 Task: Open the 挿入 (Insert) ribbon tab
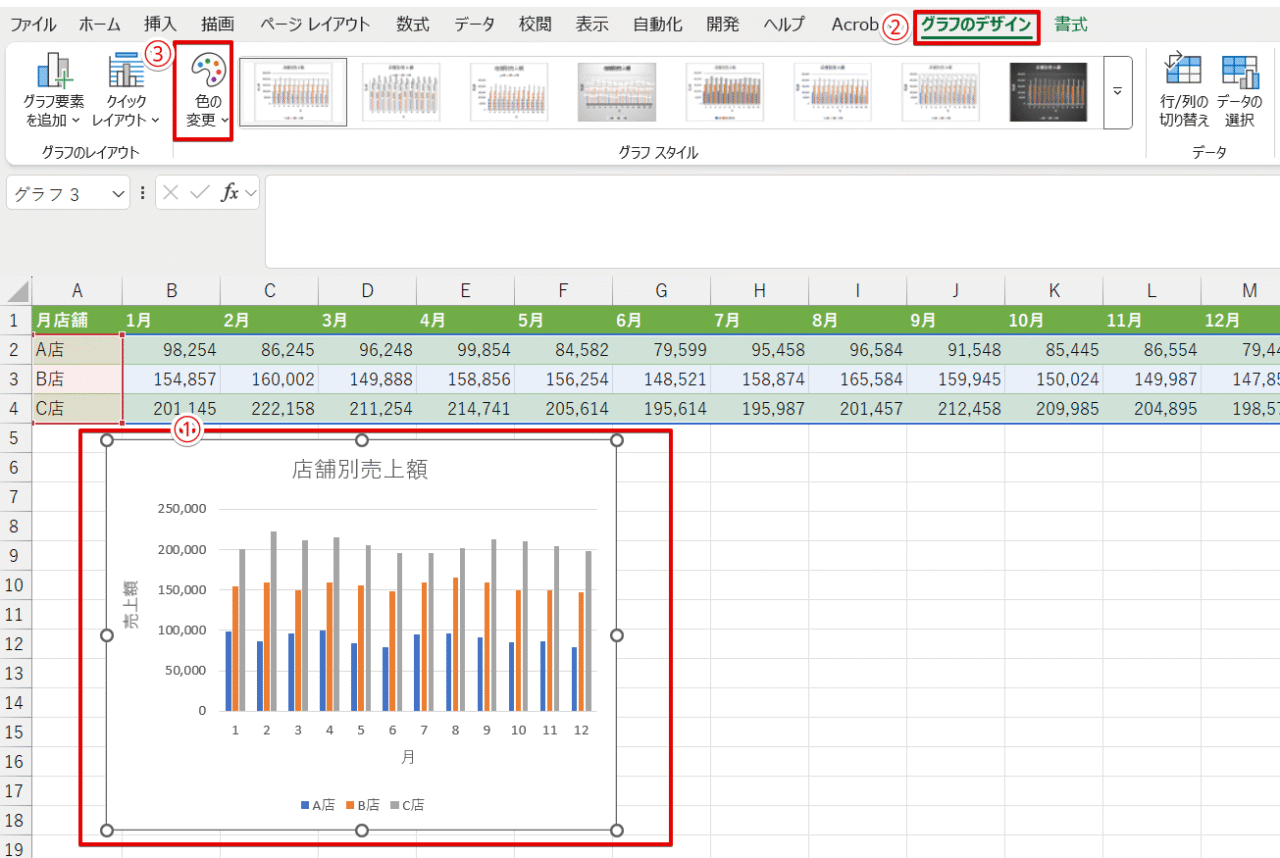tap(160, 25)
